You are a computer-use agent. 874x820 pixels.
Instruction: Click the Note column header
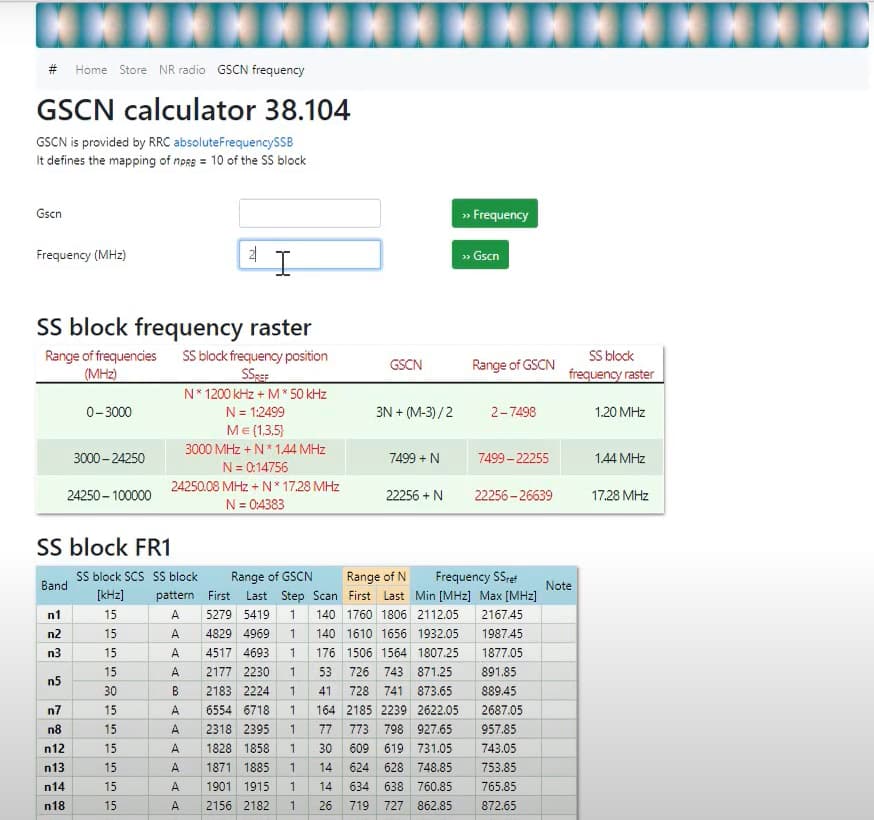559,586
